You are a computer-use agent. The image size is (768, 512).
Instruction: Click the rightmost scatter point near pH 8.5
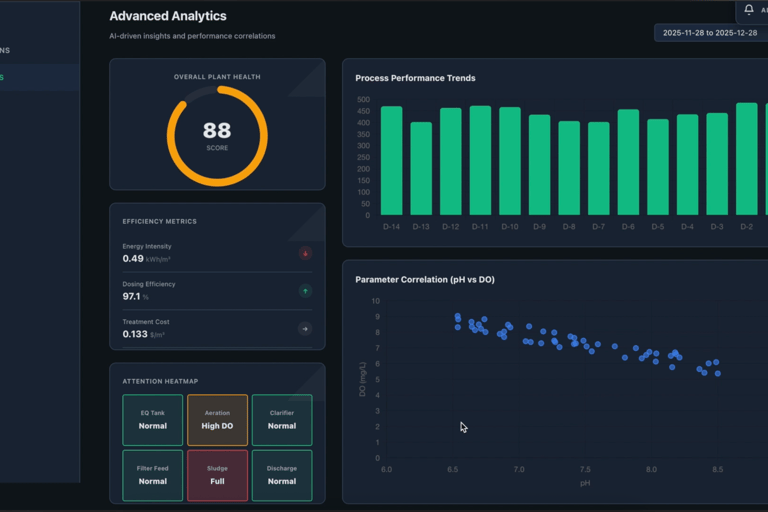coord(718,373)
